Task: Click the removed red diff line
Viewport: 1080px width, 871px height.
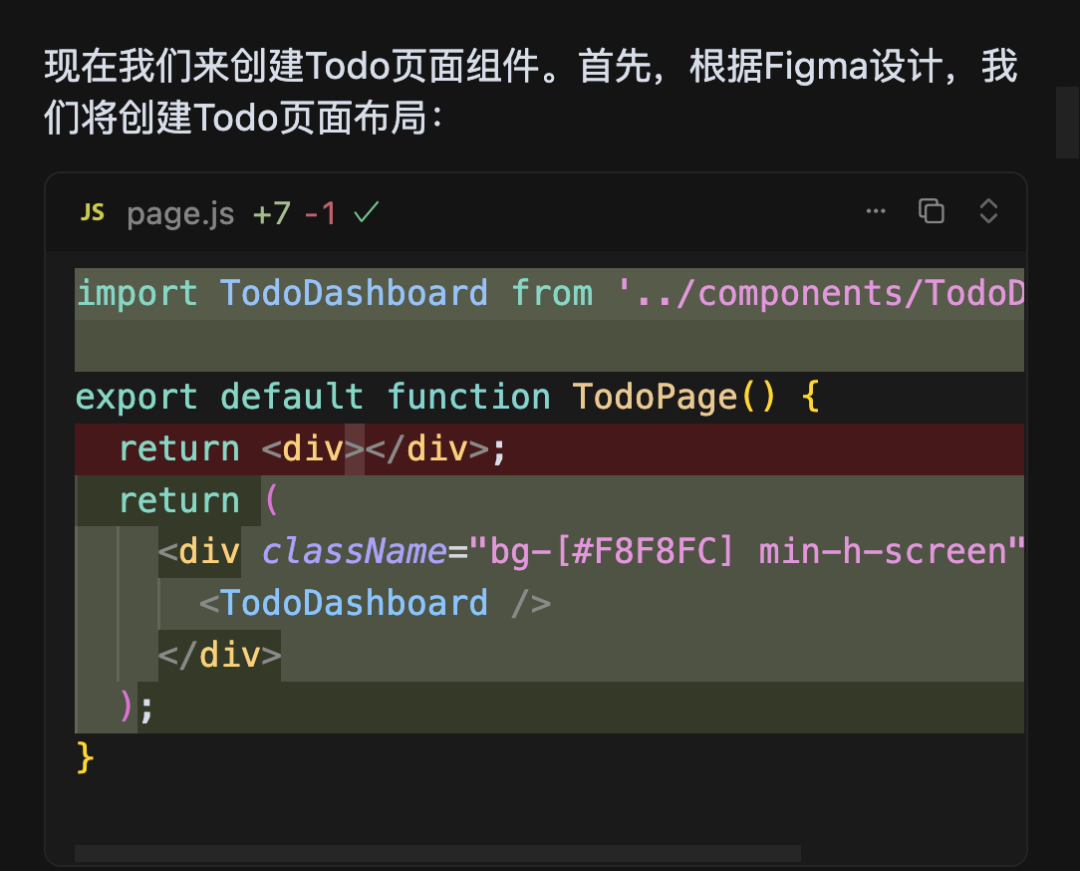Action: [300, 449]
